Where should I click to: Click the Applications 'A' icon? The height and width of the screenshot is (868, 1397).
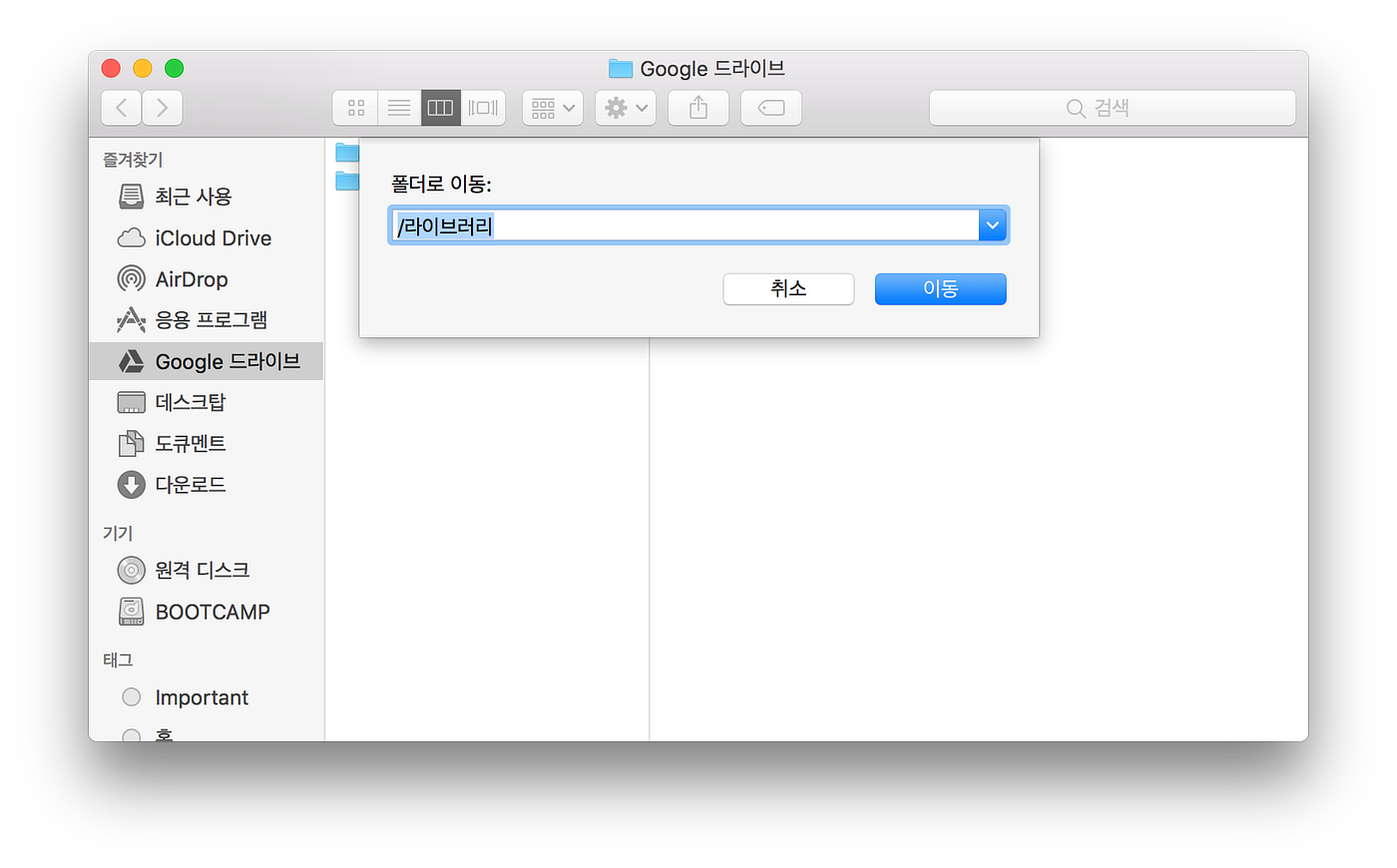click(131, 319)
